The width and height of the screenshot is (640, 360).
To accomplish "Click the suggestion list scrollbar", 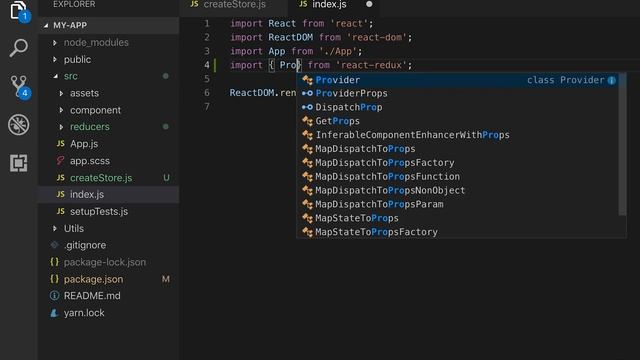I will pyautogui.click(x=622, y=144).
